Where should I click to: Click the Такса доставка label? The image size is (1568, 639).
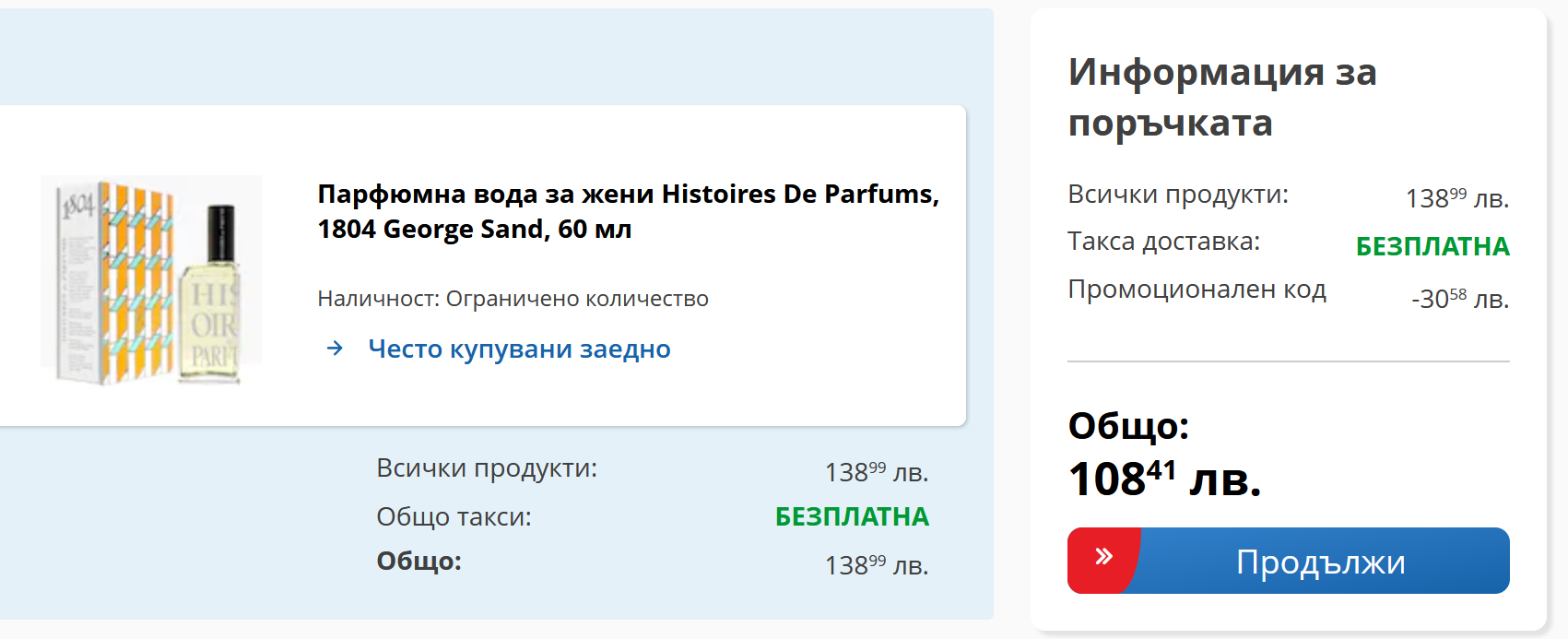point(1163,242)
